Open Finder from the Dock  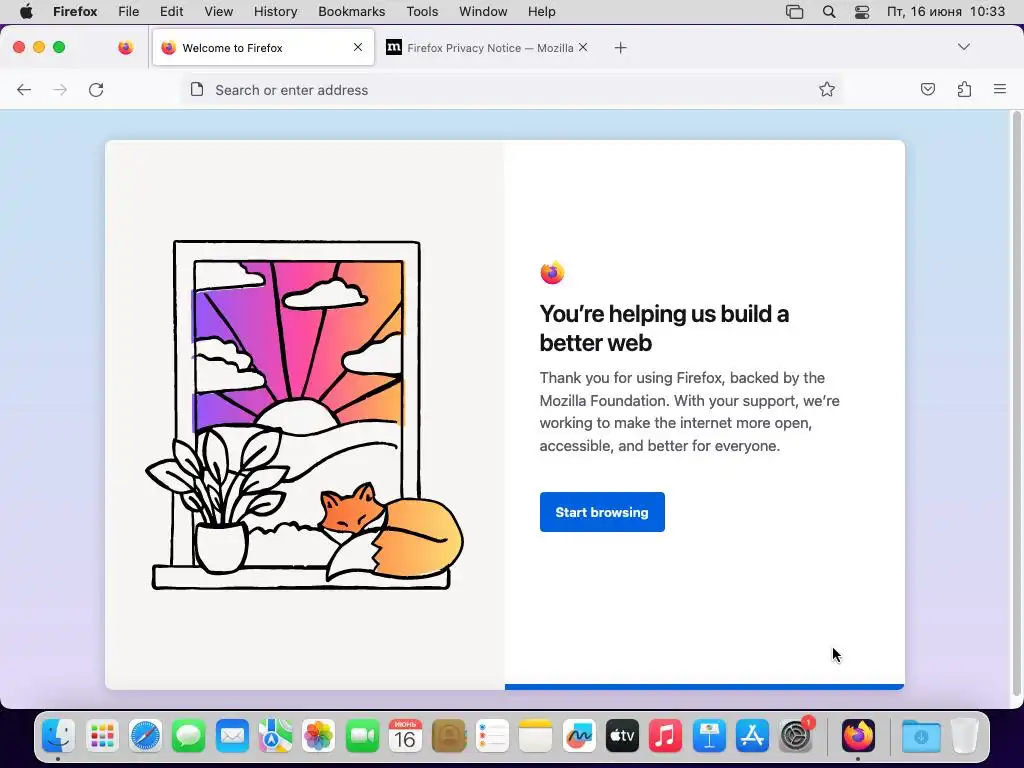coord(59,736)
